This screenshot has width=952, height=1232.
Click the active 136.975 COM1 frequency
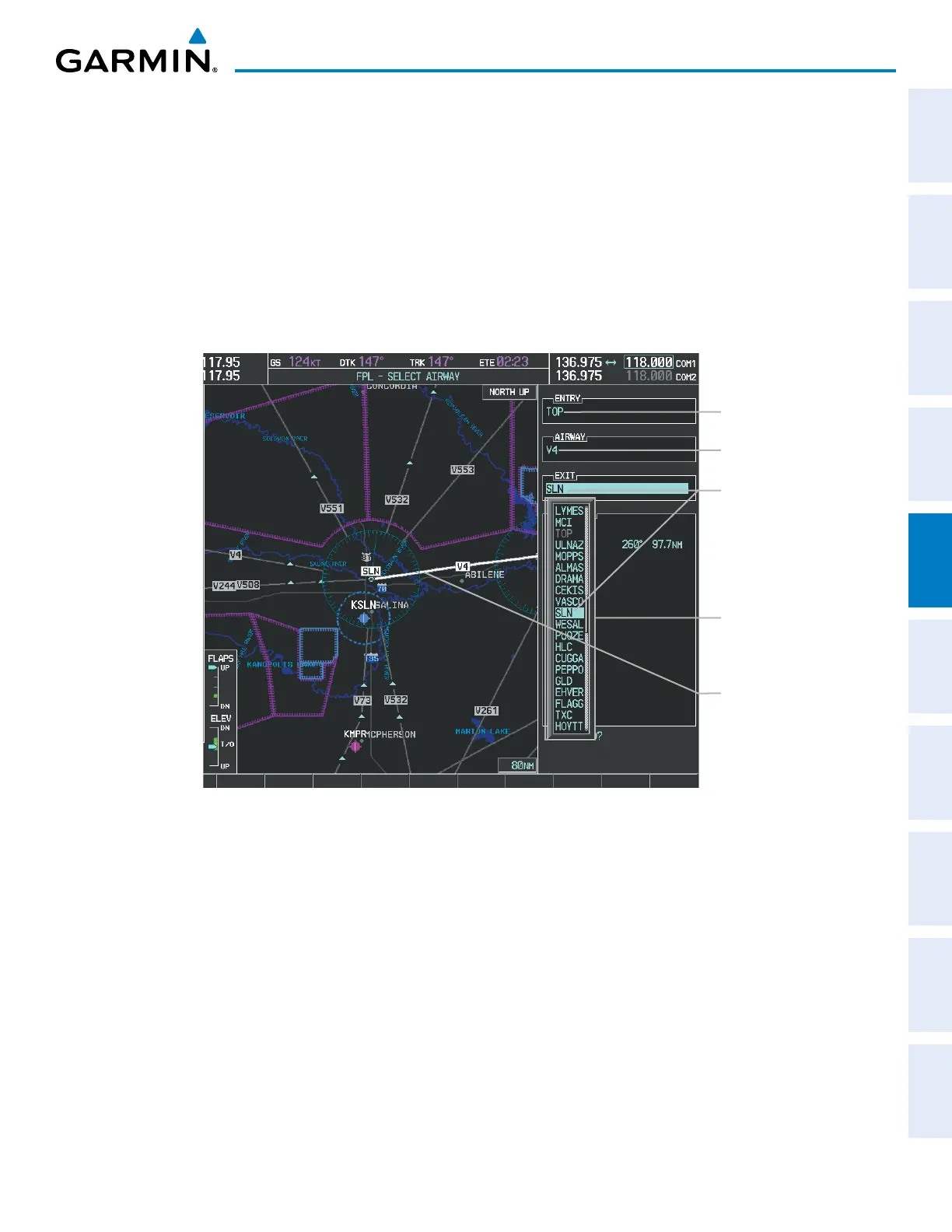(578, 362)
